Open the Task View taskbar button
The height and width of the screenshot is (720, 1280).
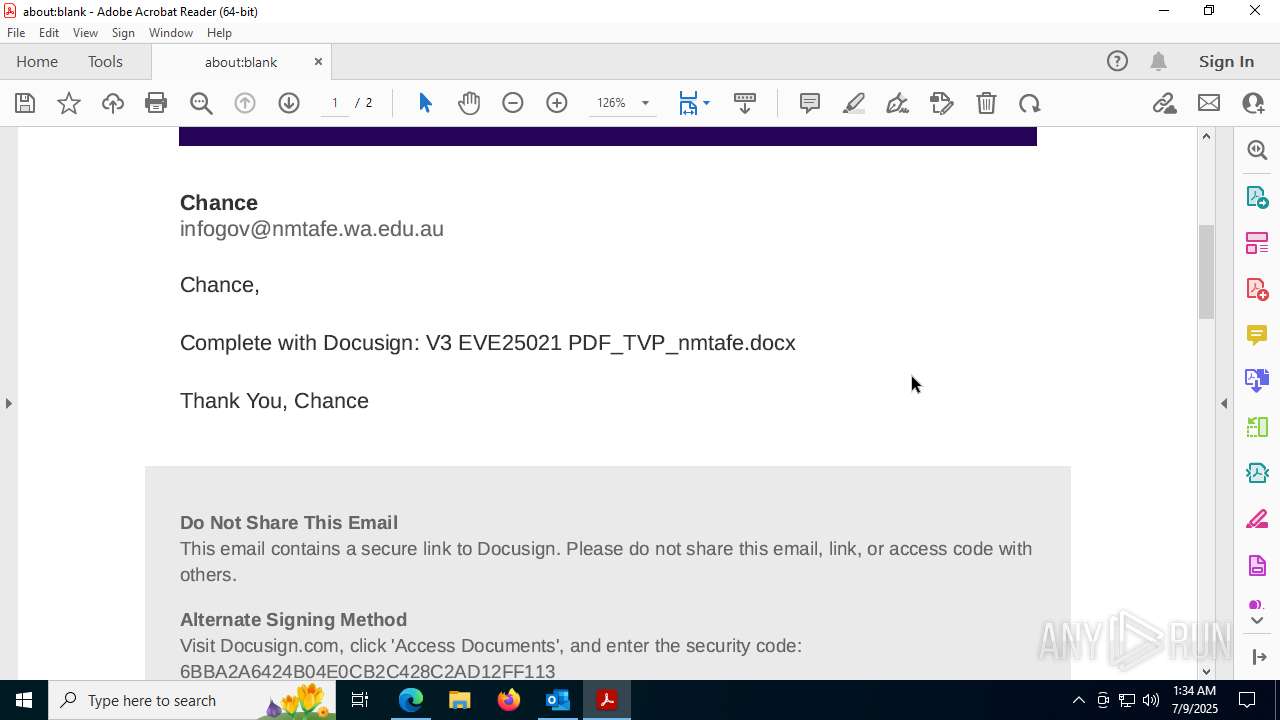click(360, 700)
